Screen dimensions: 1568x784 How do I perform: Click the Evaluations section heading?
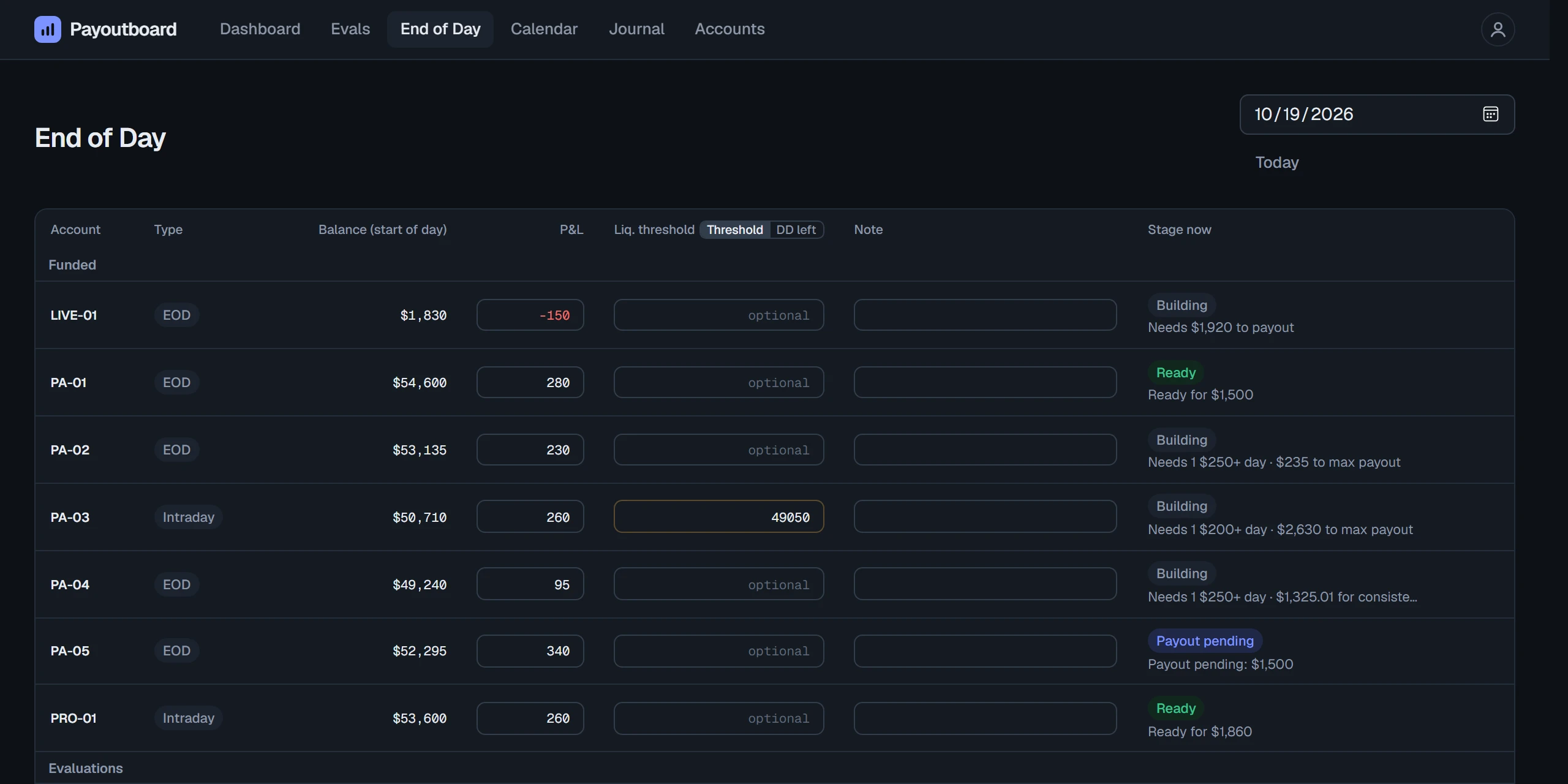pos(86,768)
